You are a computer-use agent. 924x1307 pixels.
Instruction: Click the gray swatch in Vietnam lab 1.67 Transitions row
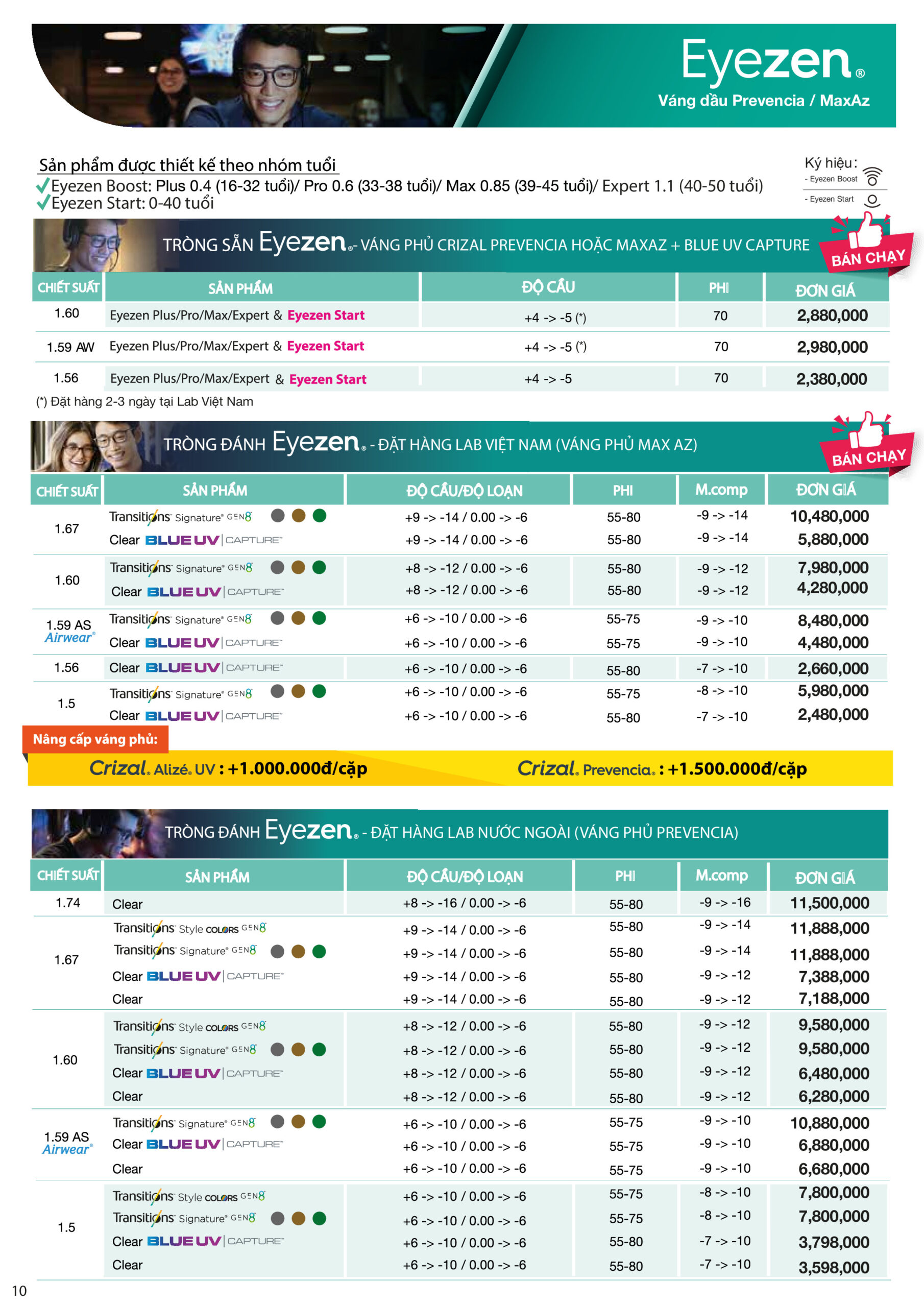click(278, 516)
